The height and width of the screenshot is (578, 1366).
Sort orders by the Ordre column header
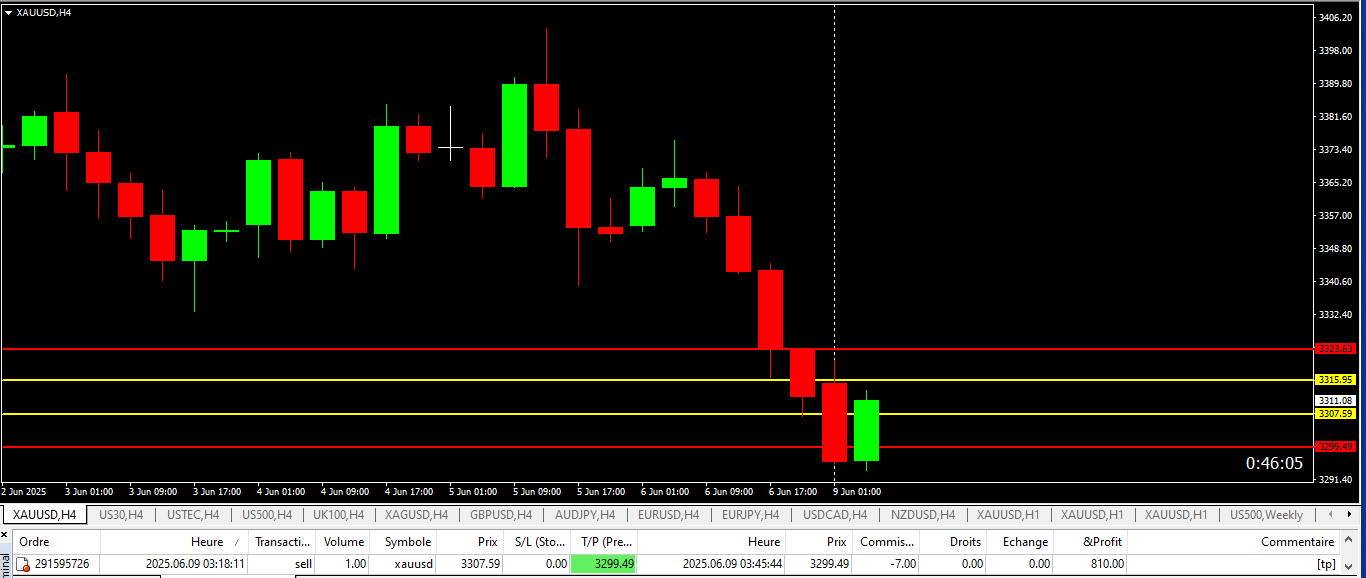[34, 542]
